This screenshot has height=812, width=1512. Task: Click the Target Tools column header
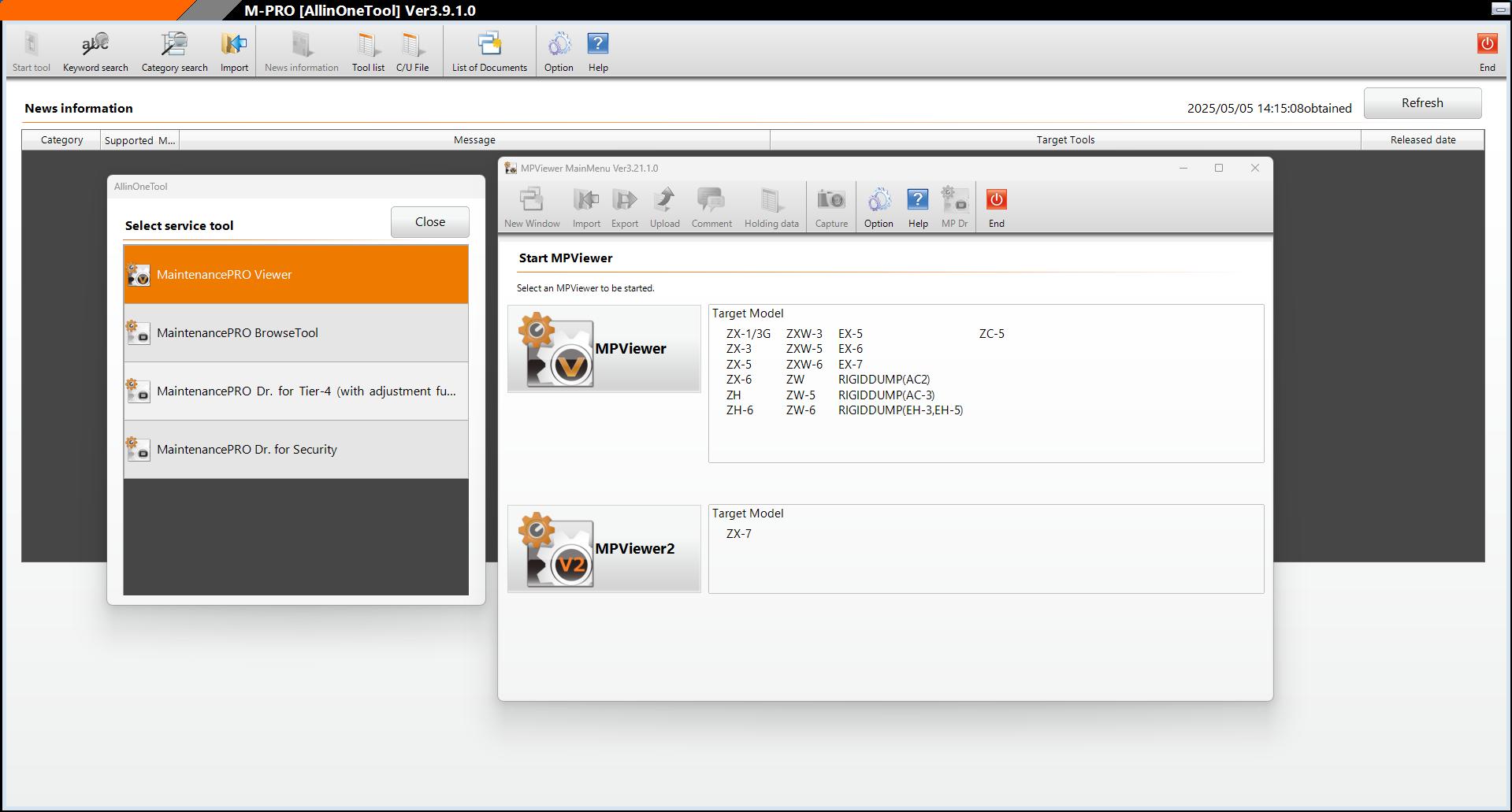tap(1065, 140)
